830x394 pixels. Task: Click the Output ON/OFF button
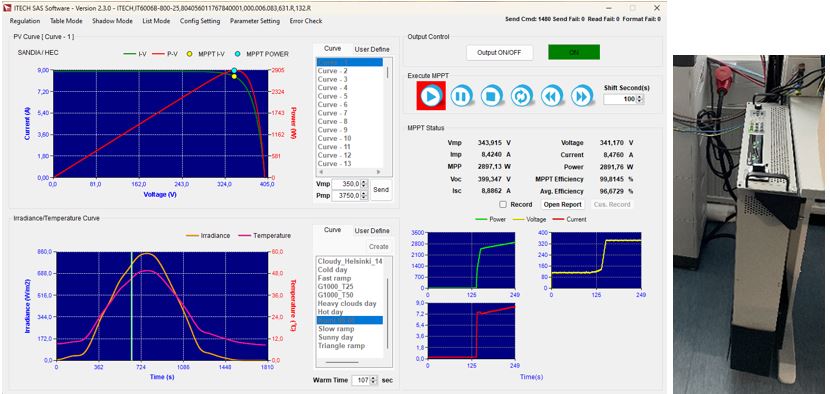click(500, 53)
